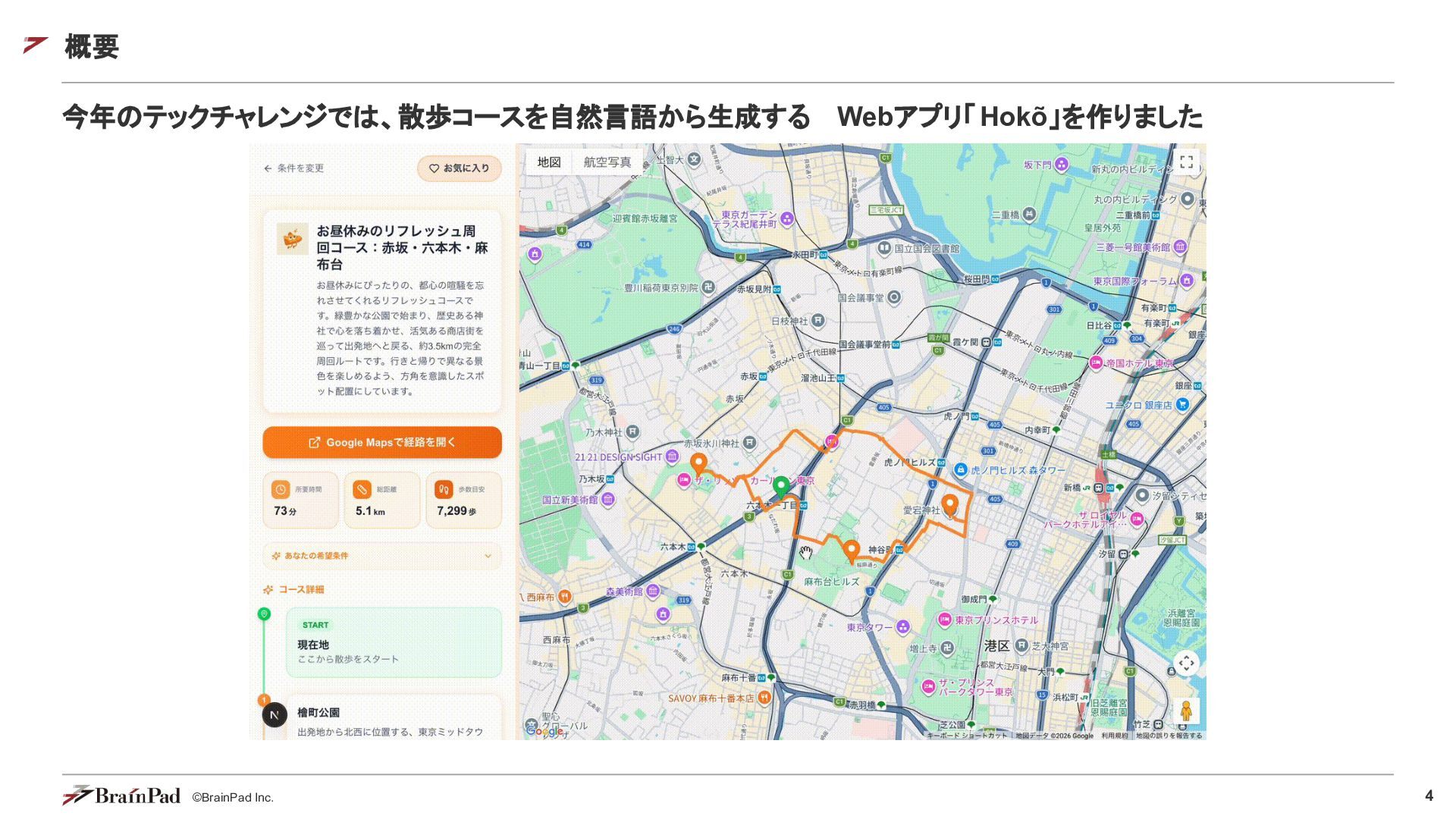Click the 国立新美術館 museum icon
Viewport: 1456px width, 819px height.
tap(607, 500)
